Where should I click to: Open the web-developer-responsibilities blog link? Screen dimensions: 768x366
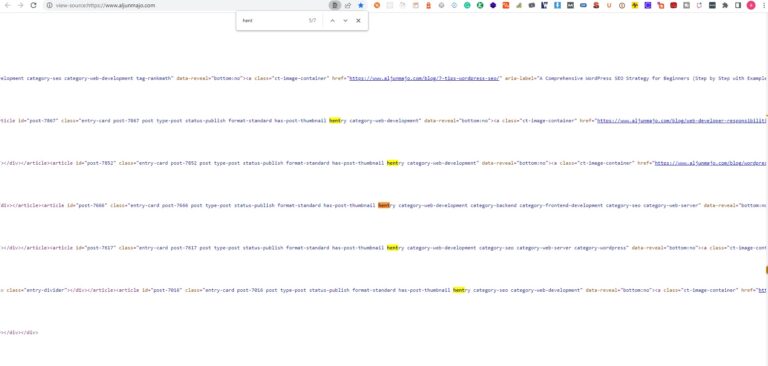pyautogui.click(x=682, y=121)
